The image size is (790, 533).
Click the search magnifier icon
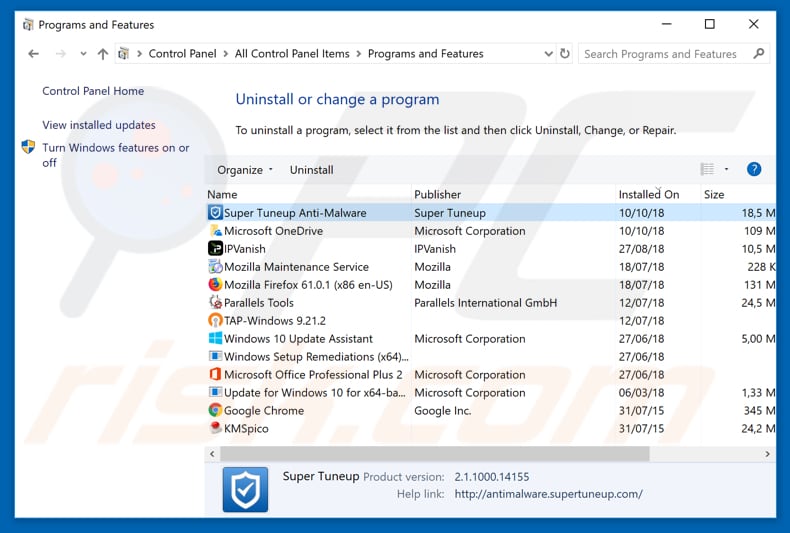coord(758,53)
